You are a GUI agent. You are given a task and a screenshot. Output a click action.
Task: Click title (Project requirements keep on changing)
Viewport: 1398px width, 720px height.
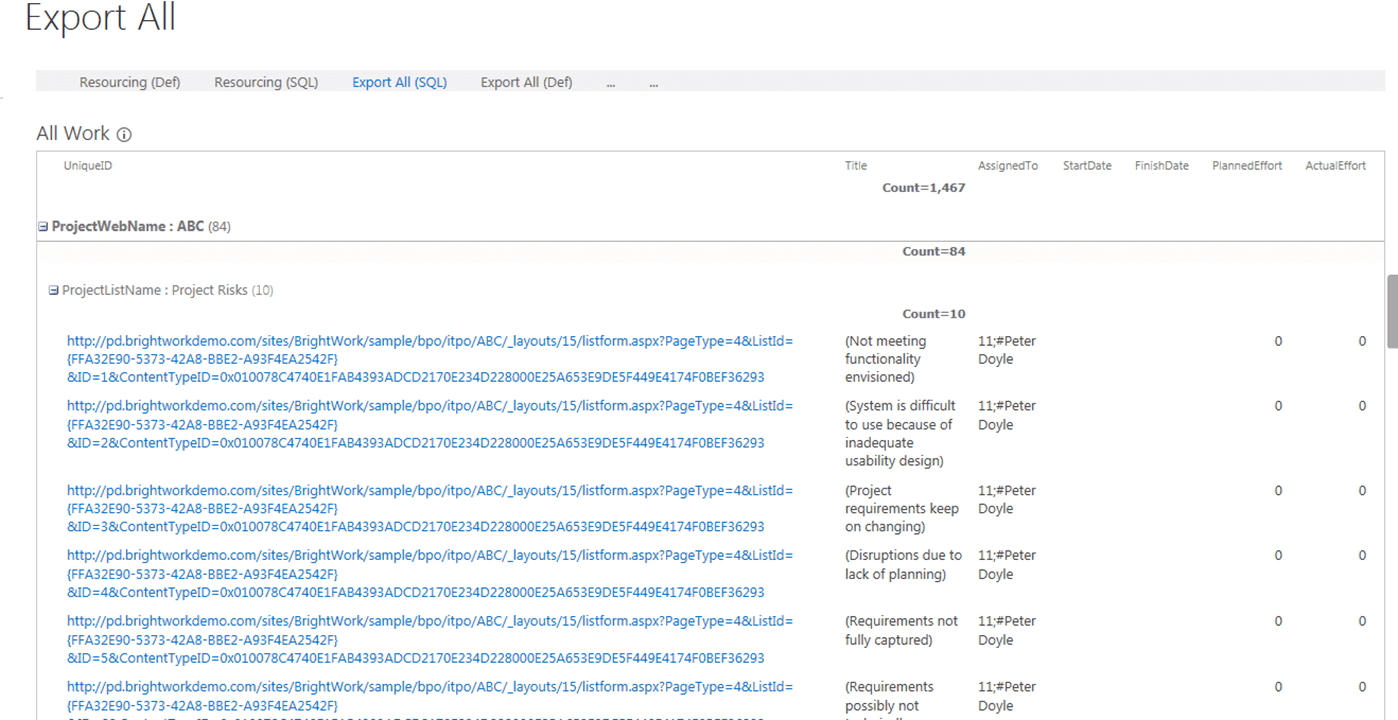[902, 508]
